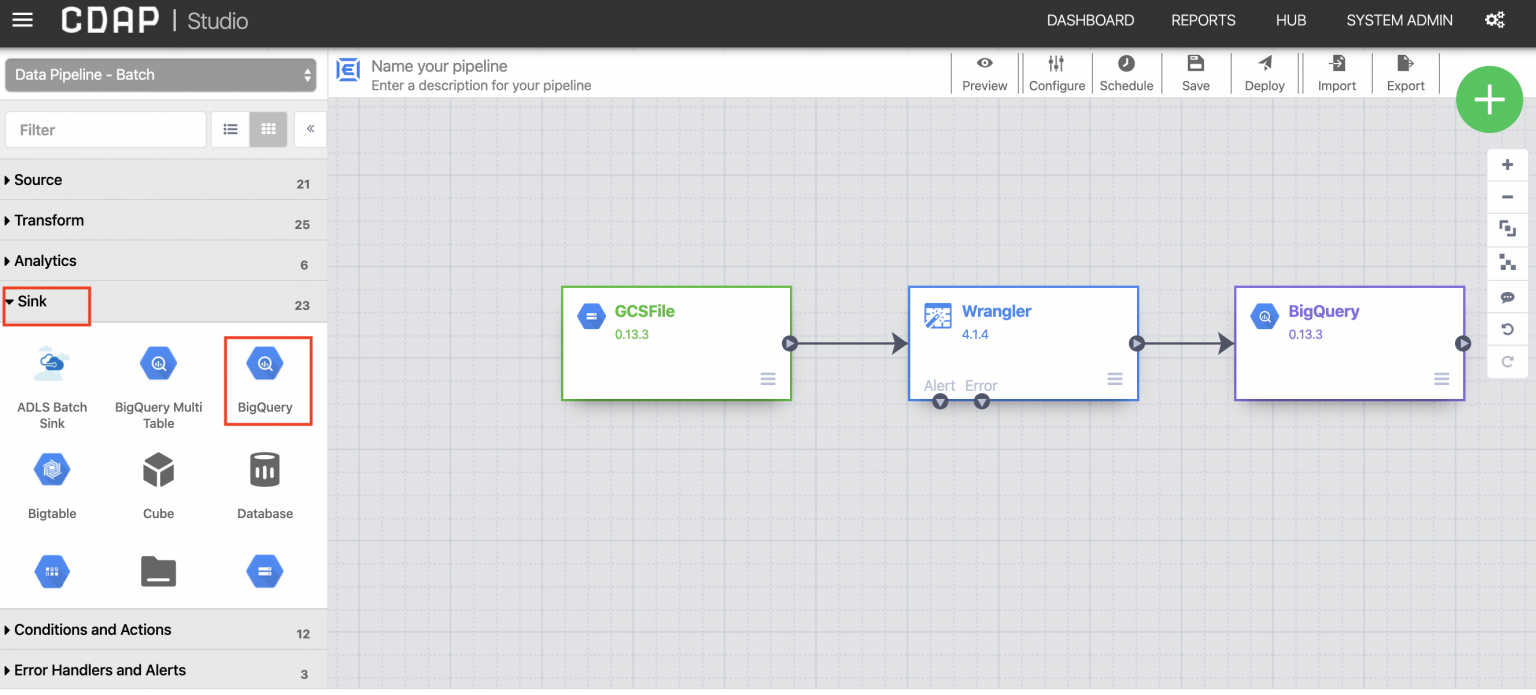1536x695 pixels.
Task: Open the Alert port on Wrangler node
Action: [x=940, y=401]
